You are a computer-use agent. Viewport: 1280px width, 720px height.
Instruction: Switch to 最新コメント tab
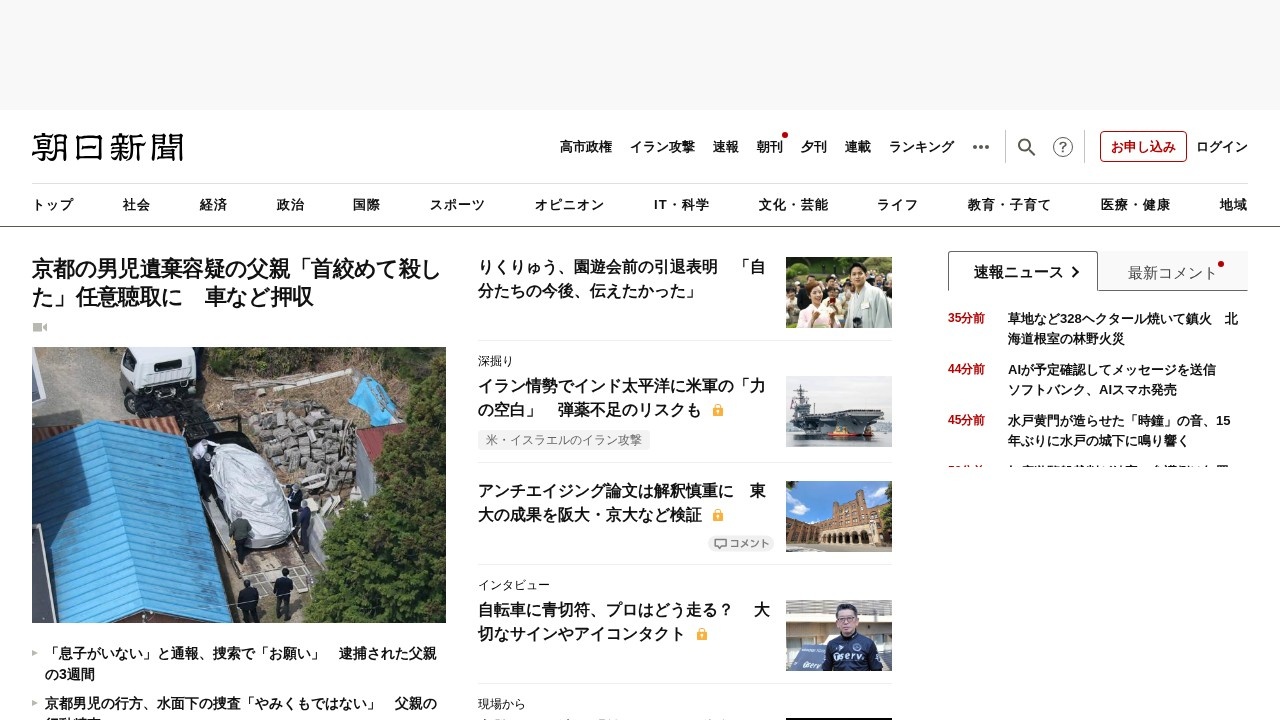point(1173,272)
